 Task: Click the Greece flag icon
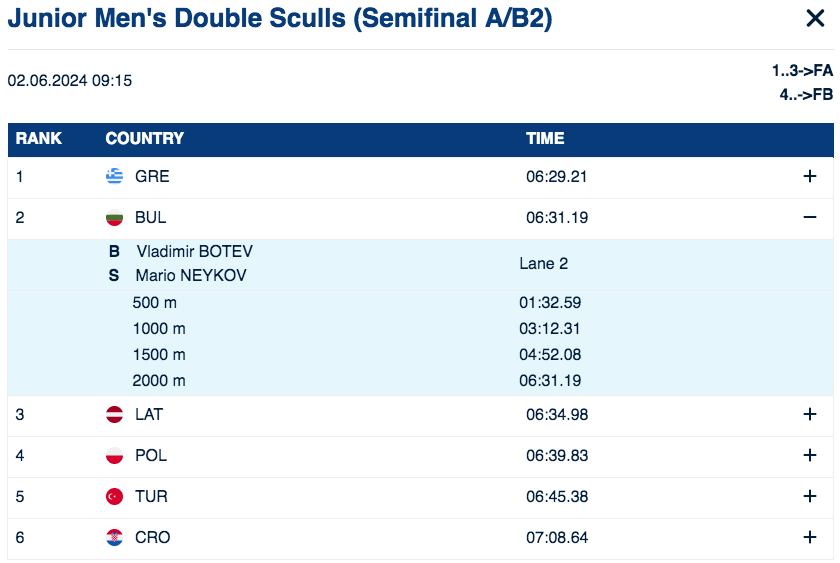pos(114,176)
